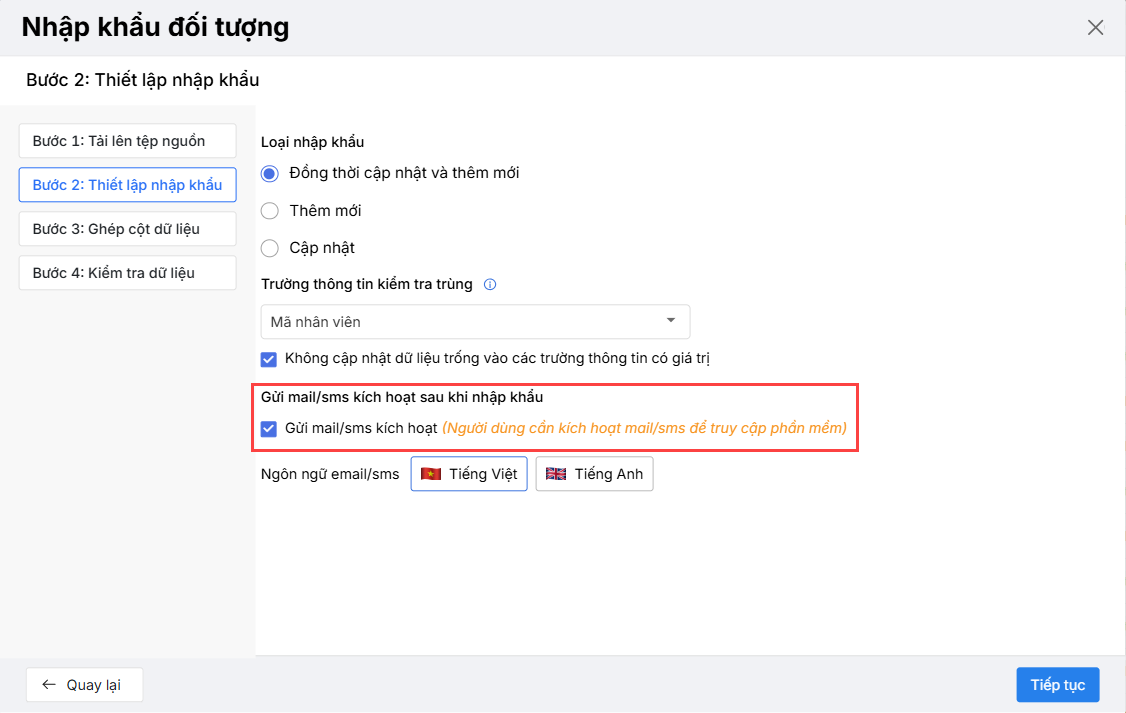1126x713 pixels.
Task: Select the Cập nhật radio button
Action: (x=269, y=248)
